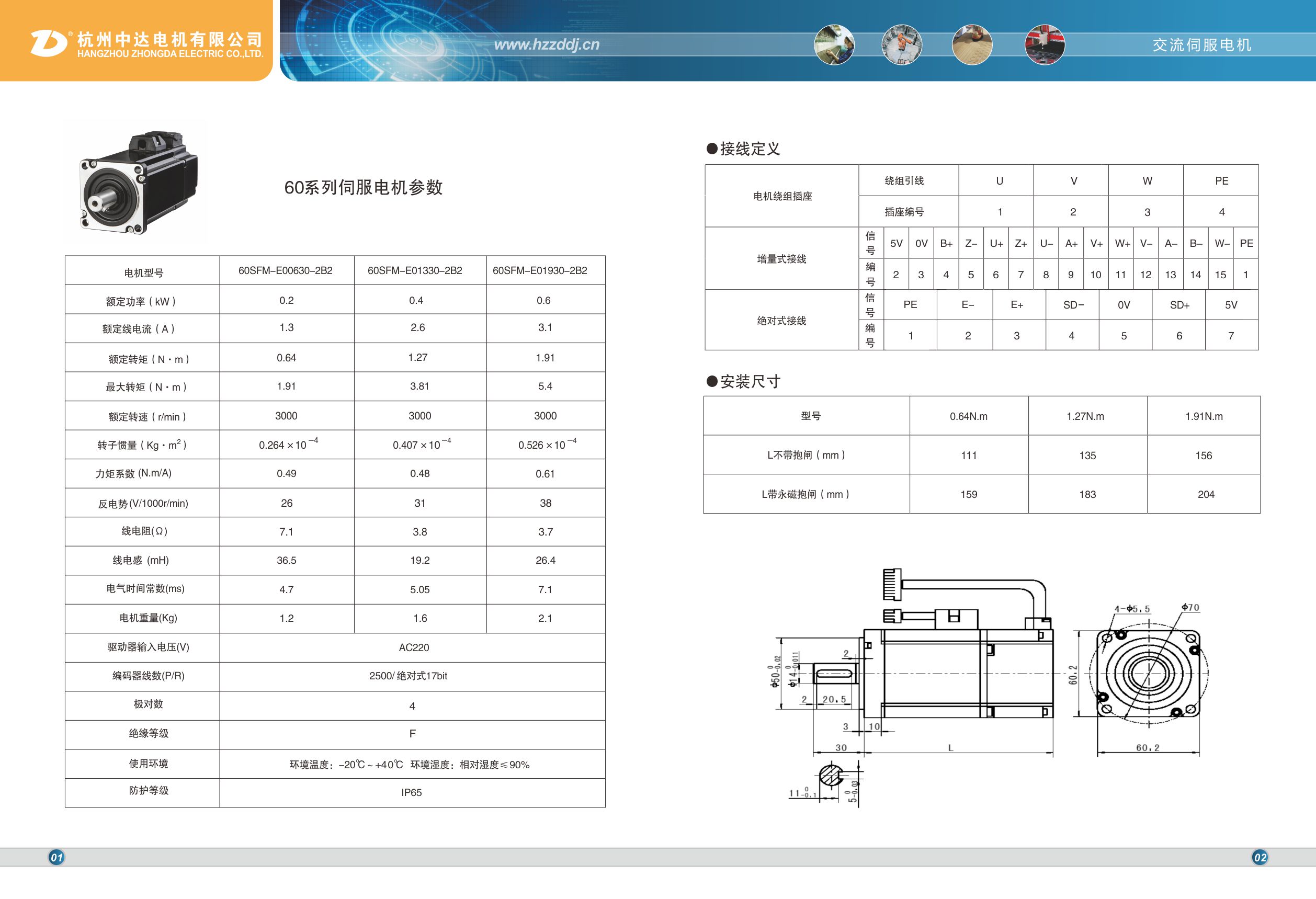Viewport: 1316px width, 899px height.
Task: Click the 极对数 row label
Action: tap(149, 704)
